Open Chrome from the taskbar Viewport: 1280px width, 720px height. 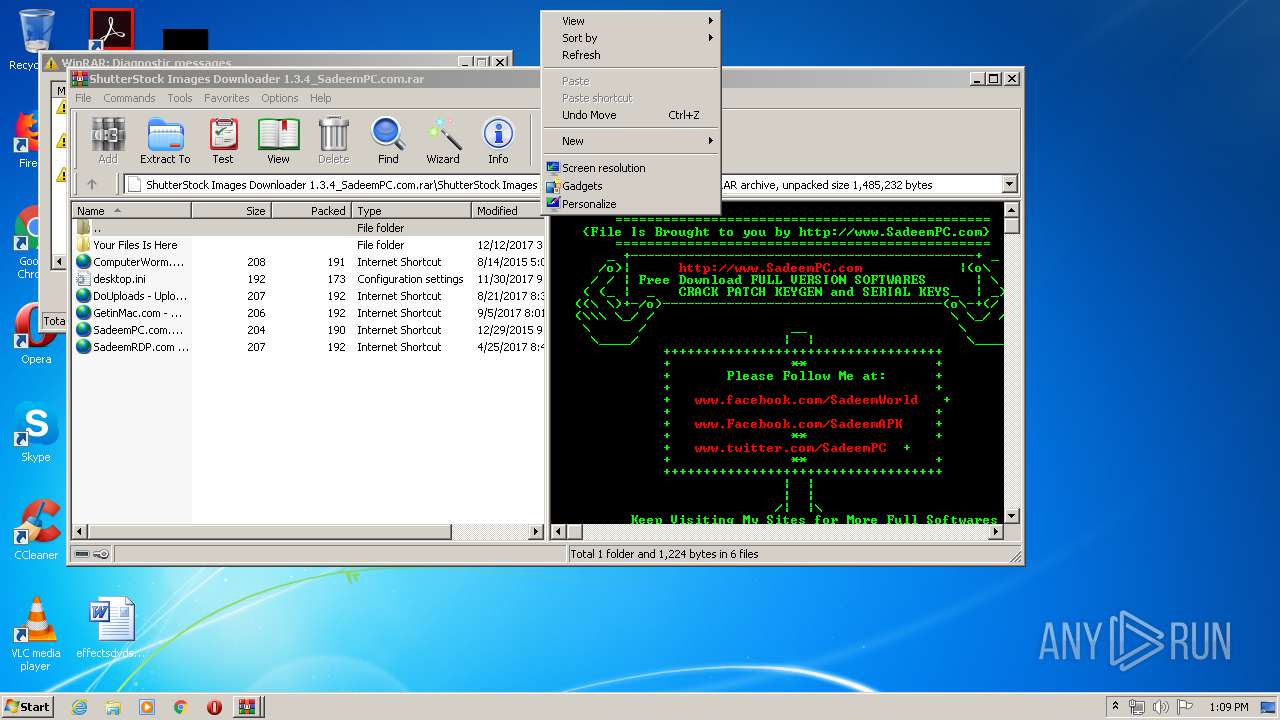click(x=180, y=707)
